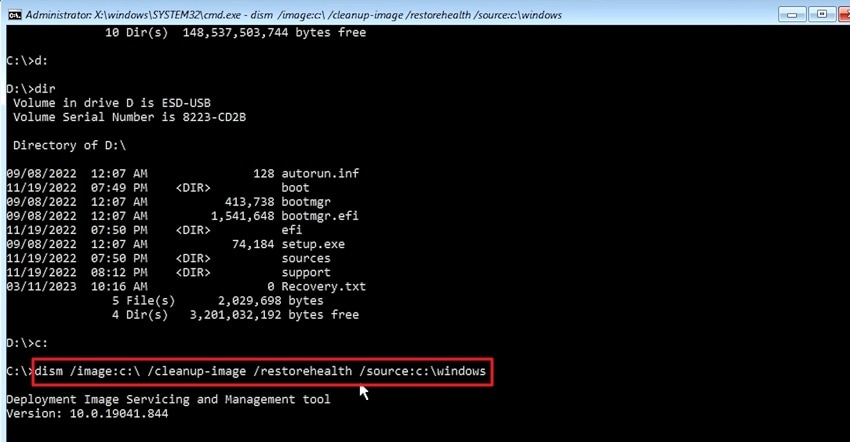
Task: Click the 413,738 file size value
Action: coord(249,202)
